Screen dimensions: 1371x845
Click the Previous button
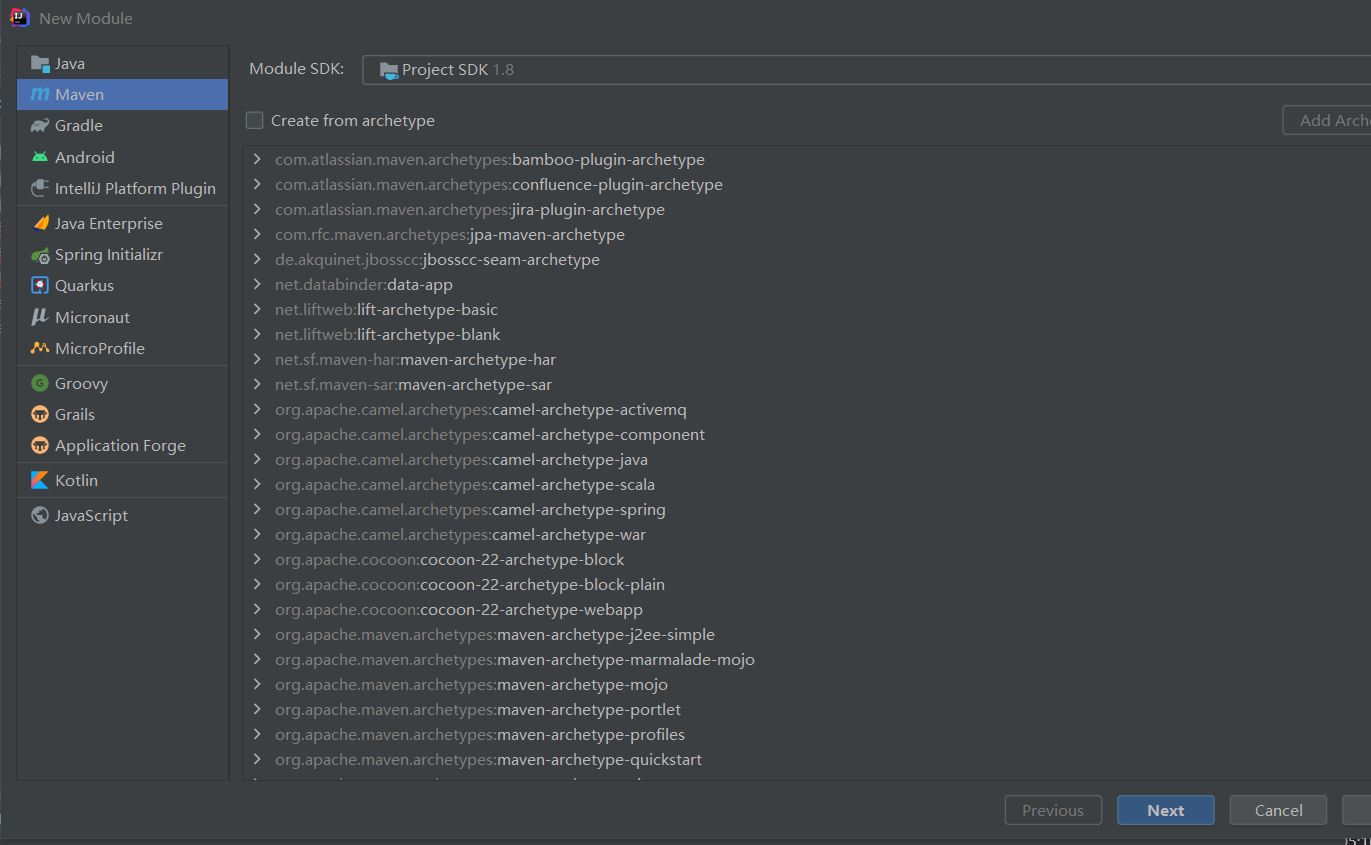coord(1053,810)
